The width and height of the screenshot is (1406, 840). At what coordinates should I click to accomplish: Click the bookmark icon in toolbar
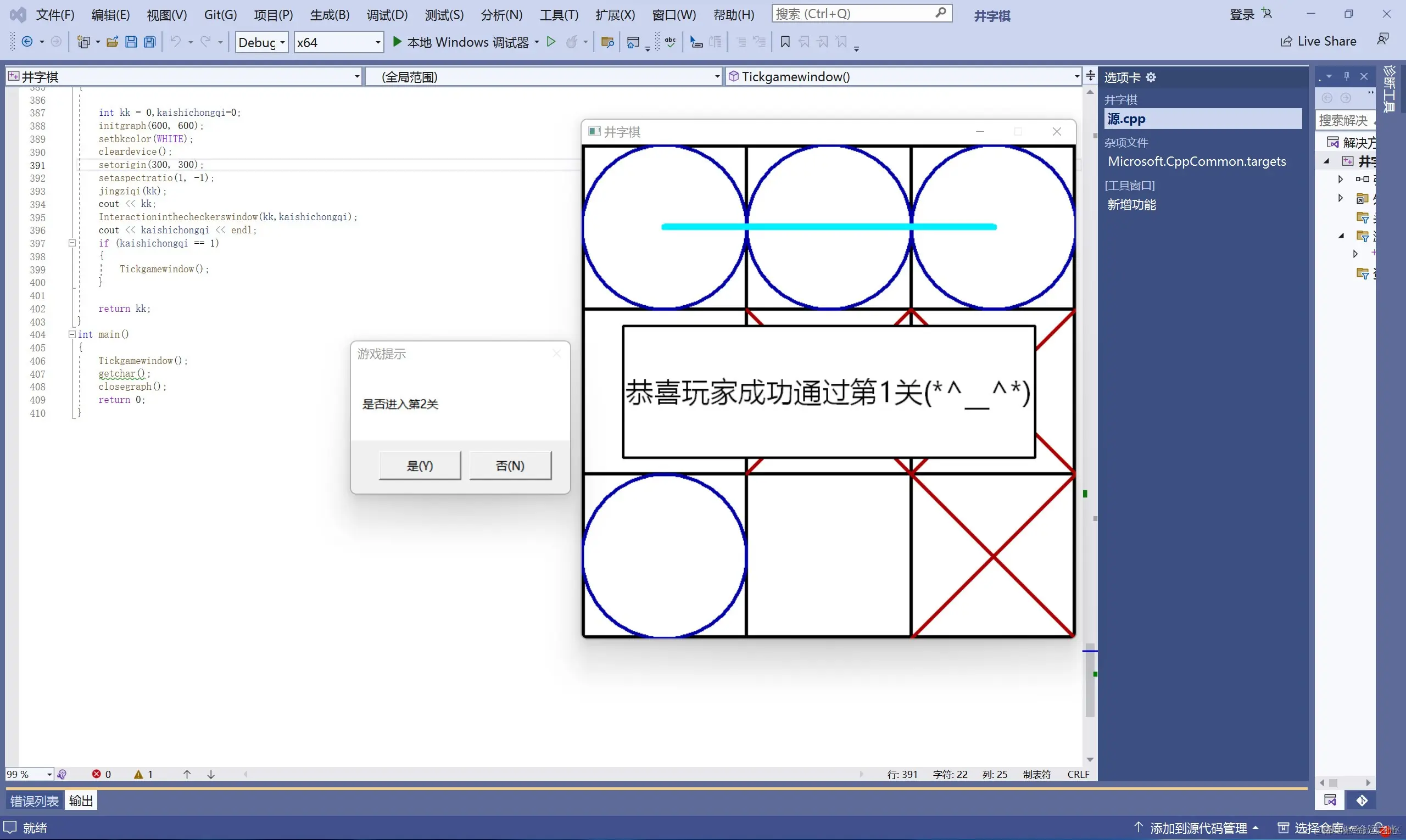tap(785, 42)
